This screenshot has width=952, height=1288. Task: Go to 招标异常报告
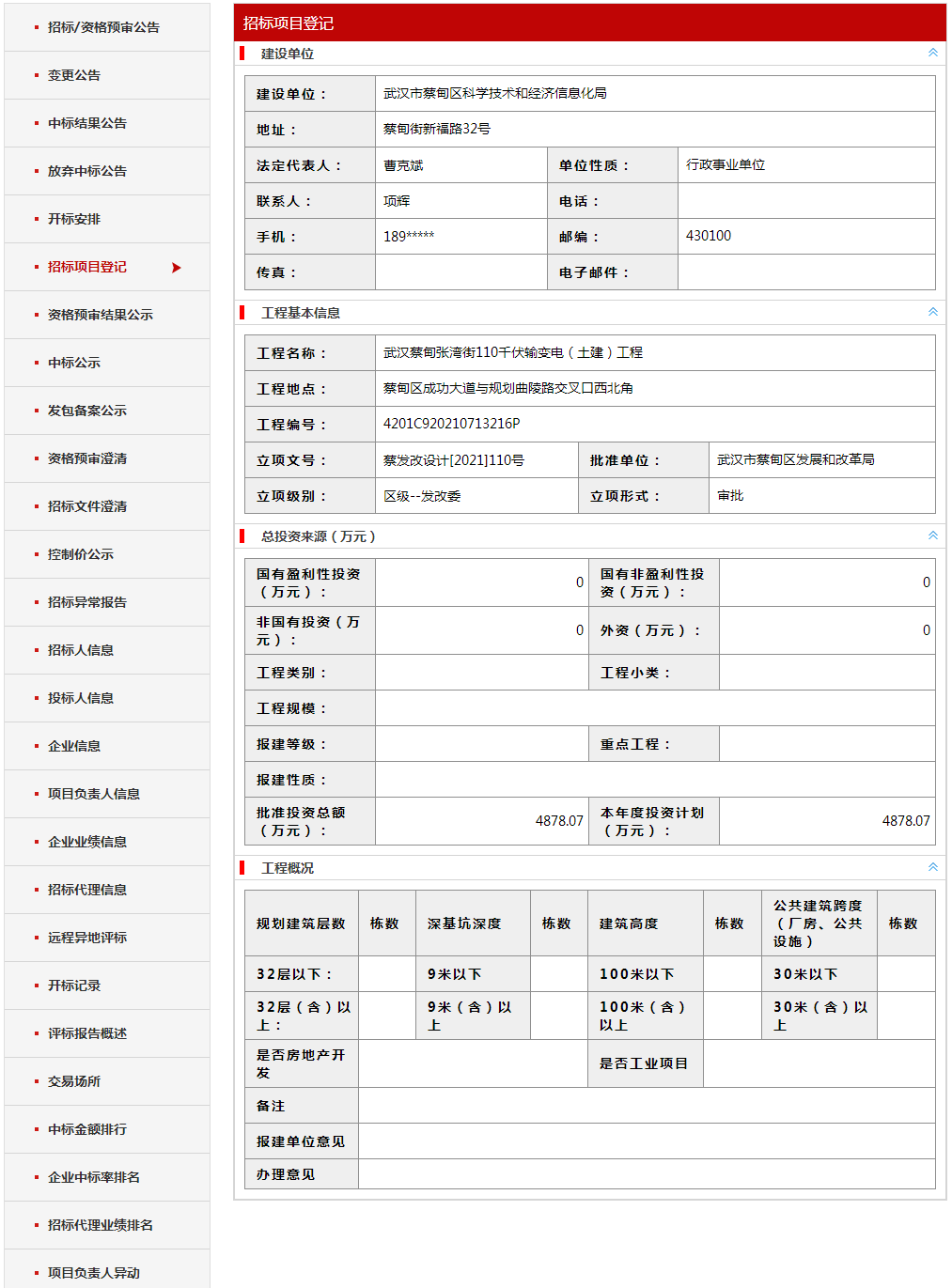pyautogui.click(x=87, y=602)
